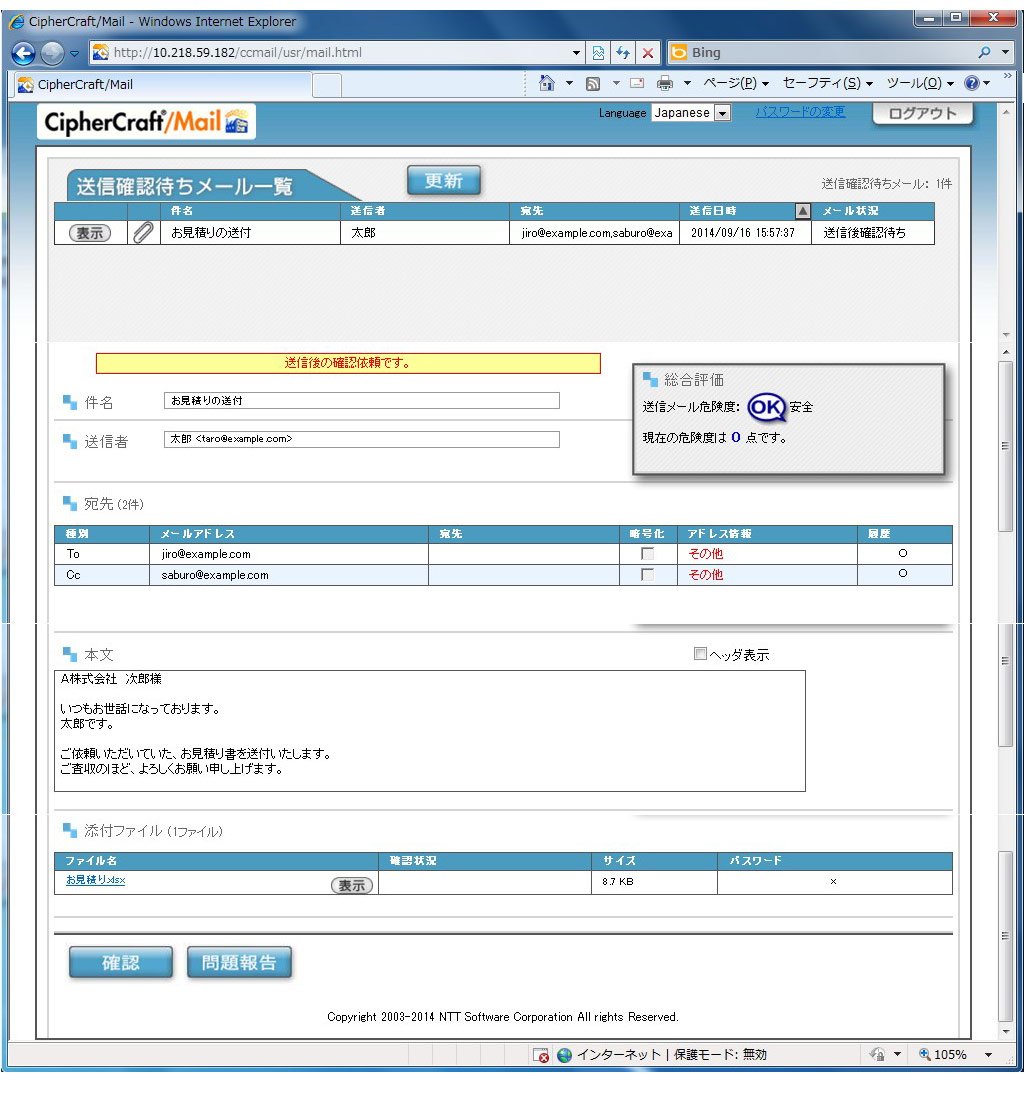This screenshot has width=1025, height=1100.
Task: Click the 送信者 sender text field
Action: (361, 439)
